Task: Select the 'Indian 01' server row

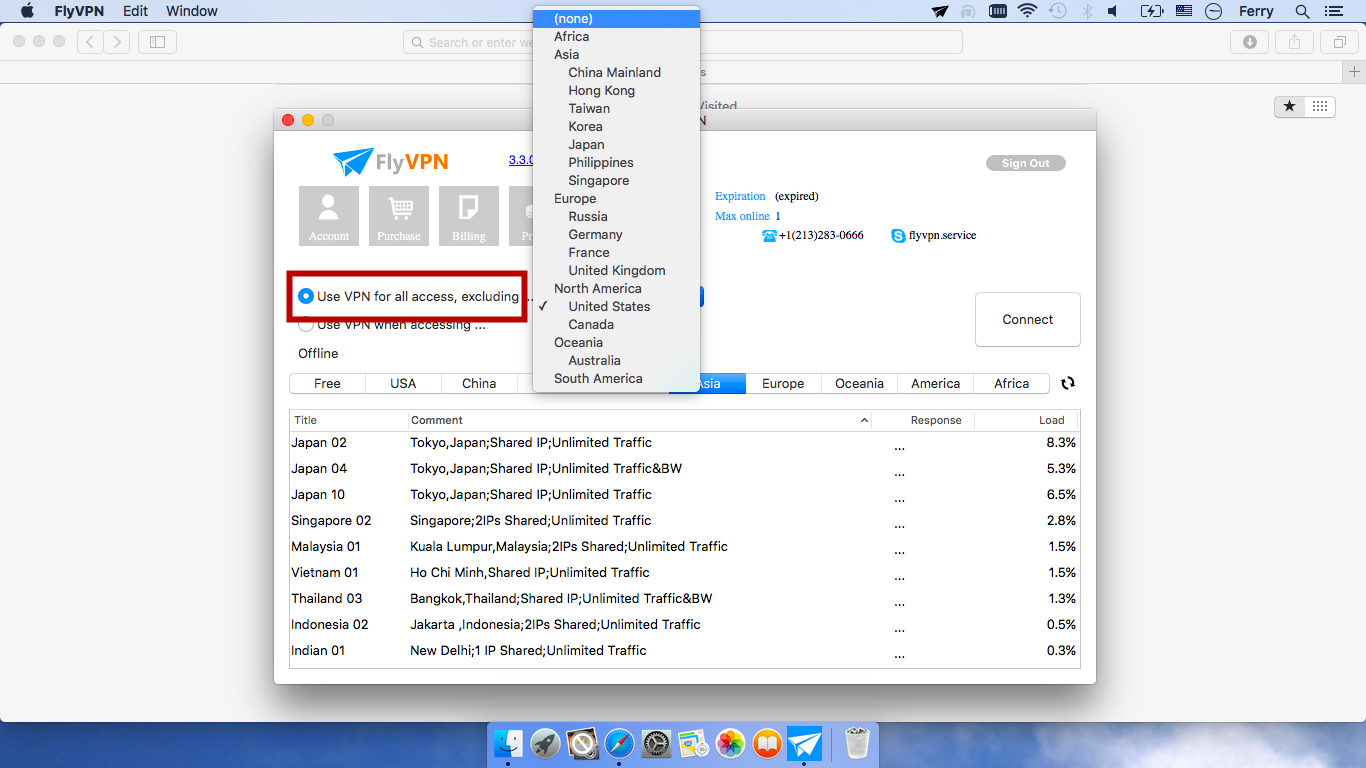Action: [x=684, y=650]
